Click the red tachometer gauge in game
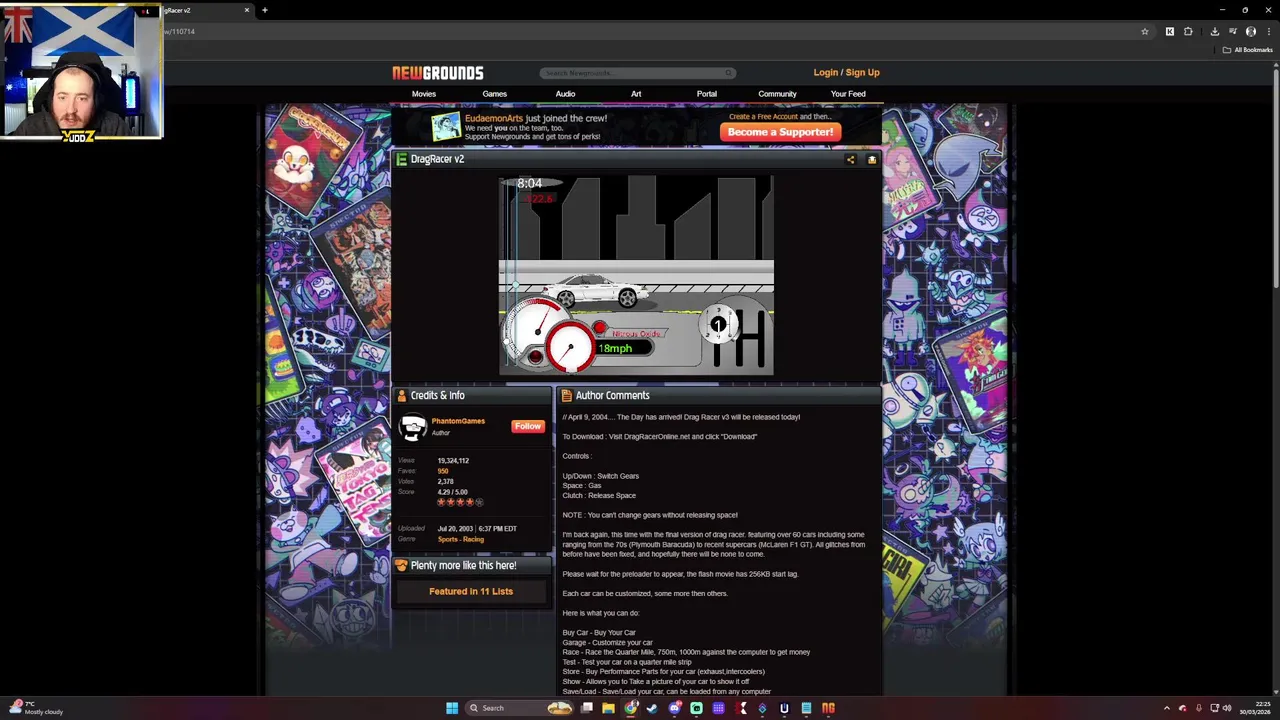This screenshot has width=1280, height=720. tap(570, 346)
